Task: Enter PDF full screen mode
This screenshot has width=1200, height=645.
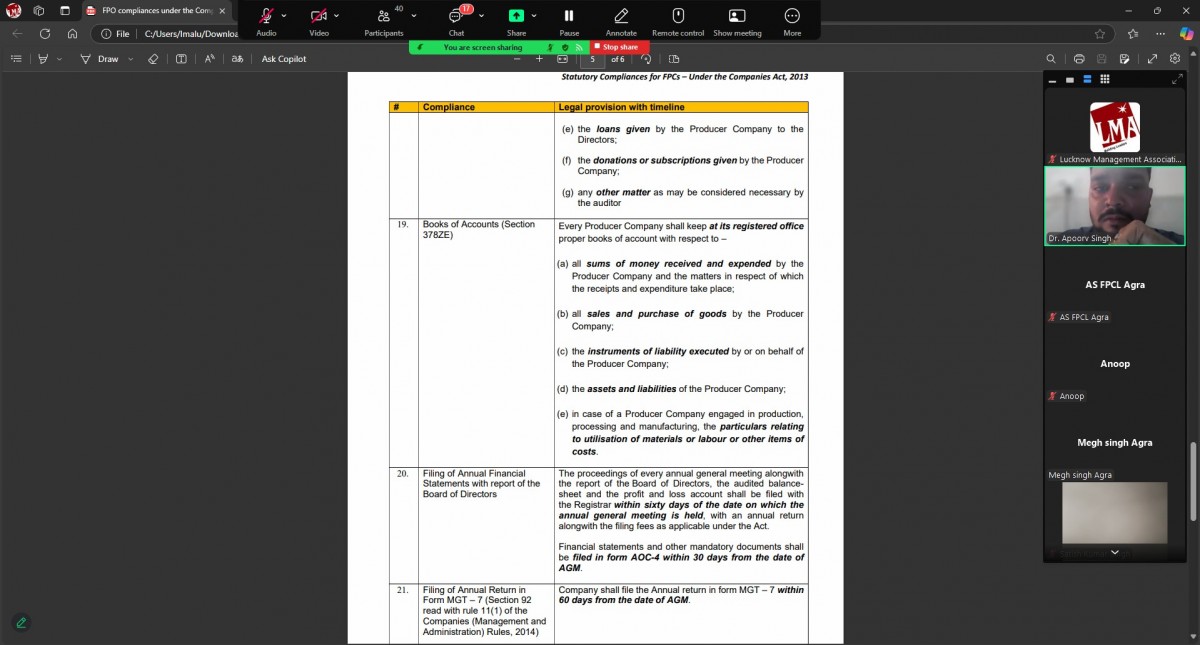Action: coord(1152,59)
